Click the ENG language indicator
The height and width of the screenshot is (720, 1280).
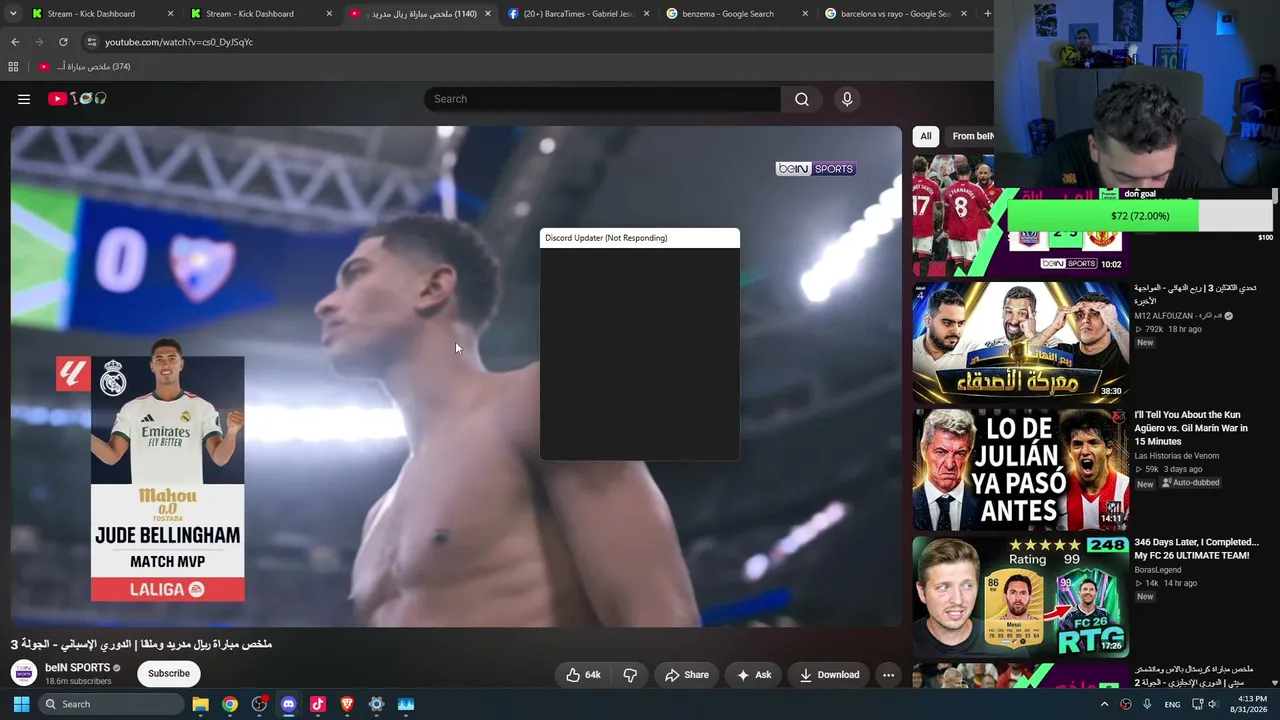pos(1172,704)
